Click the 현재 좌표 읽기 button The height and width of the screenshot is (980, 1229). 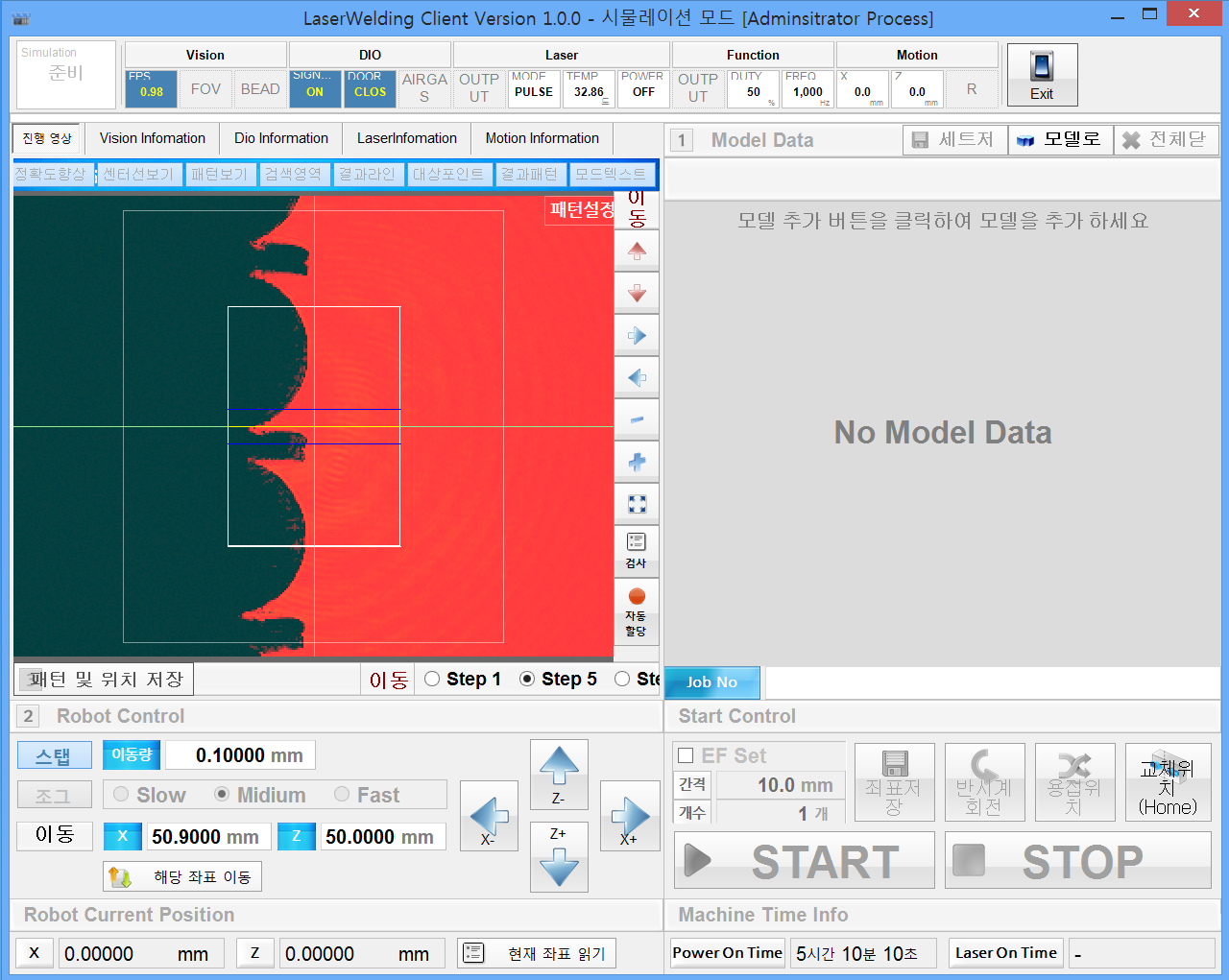[x=537, y=953]
